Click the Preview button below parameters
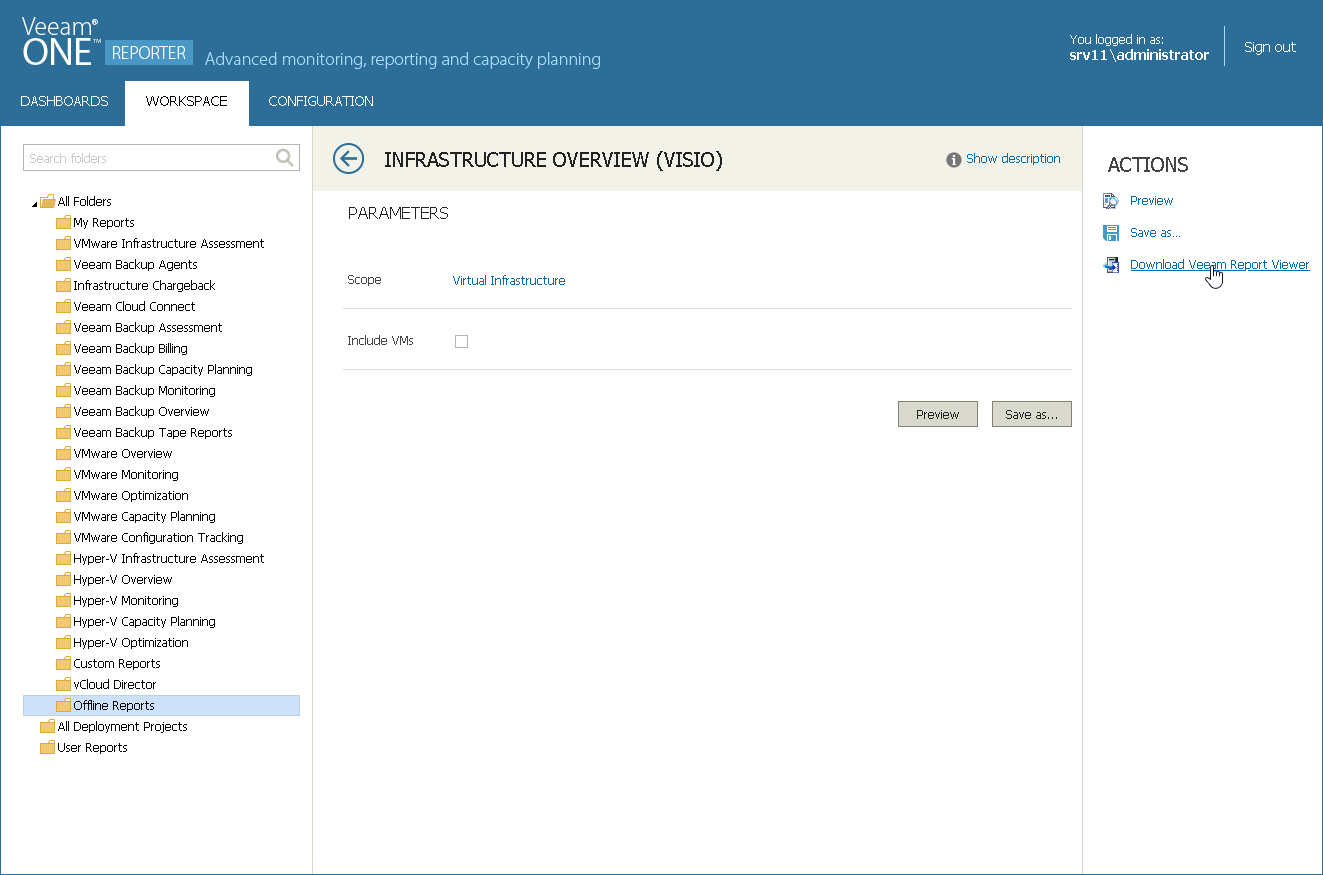This screenshot has width=1323, height=875. click(x=938, y=414)
